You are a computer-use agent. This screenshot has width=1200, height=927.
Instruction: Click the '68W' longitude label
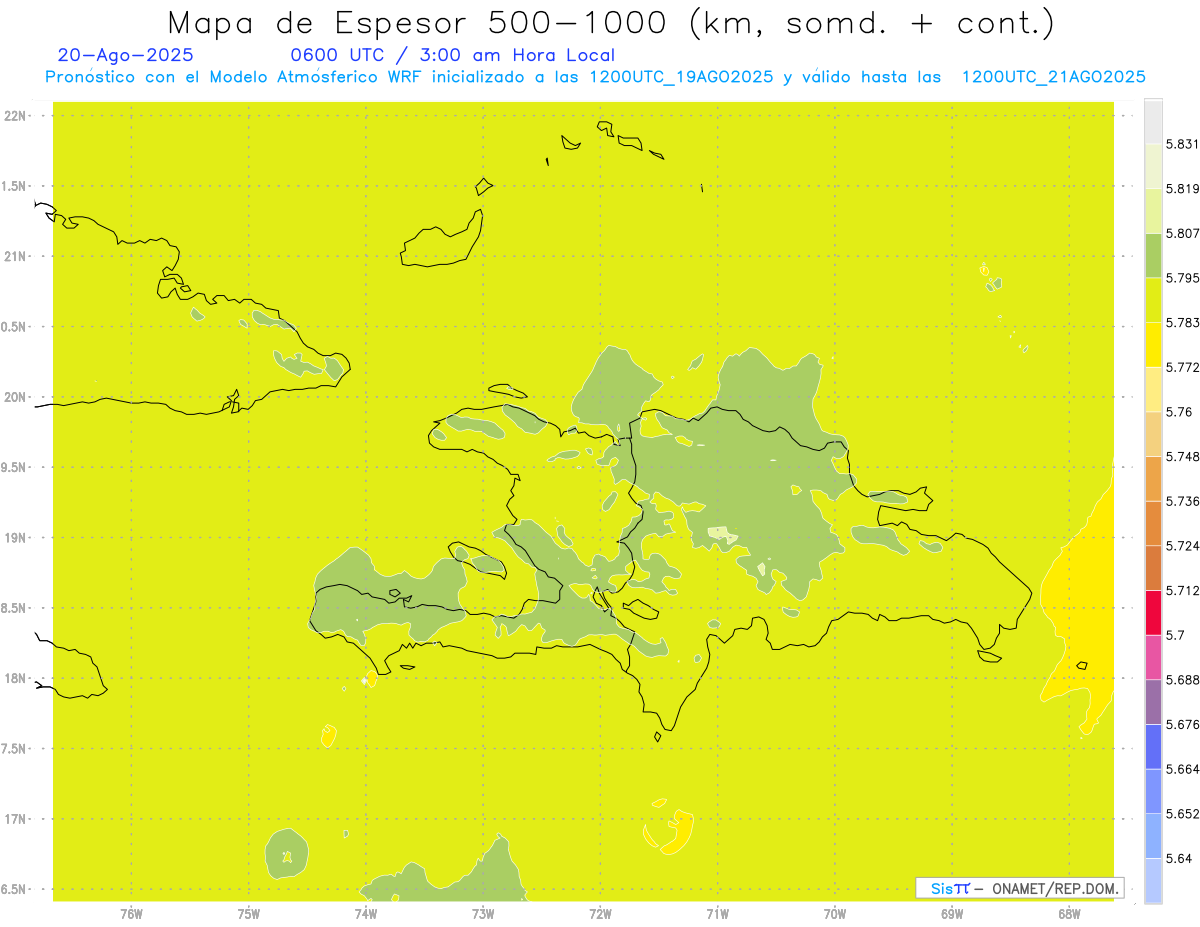click(x=1069, y=914)
